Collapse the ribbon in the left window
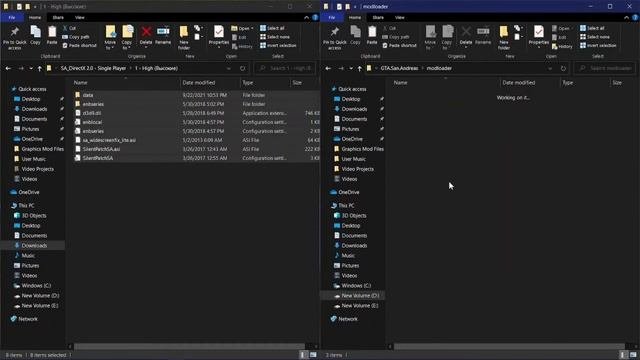 click(x=307, y=18)
